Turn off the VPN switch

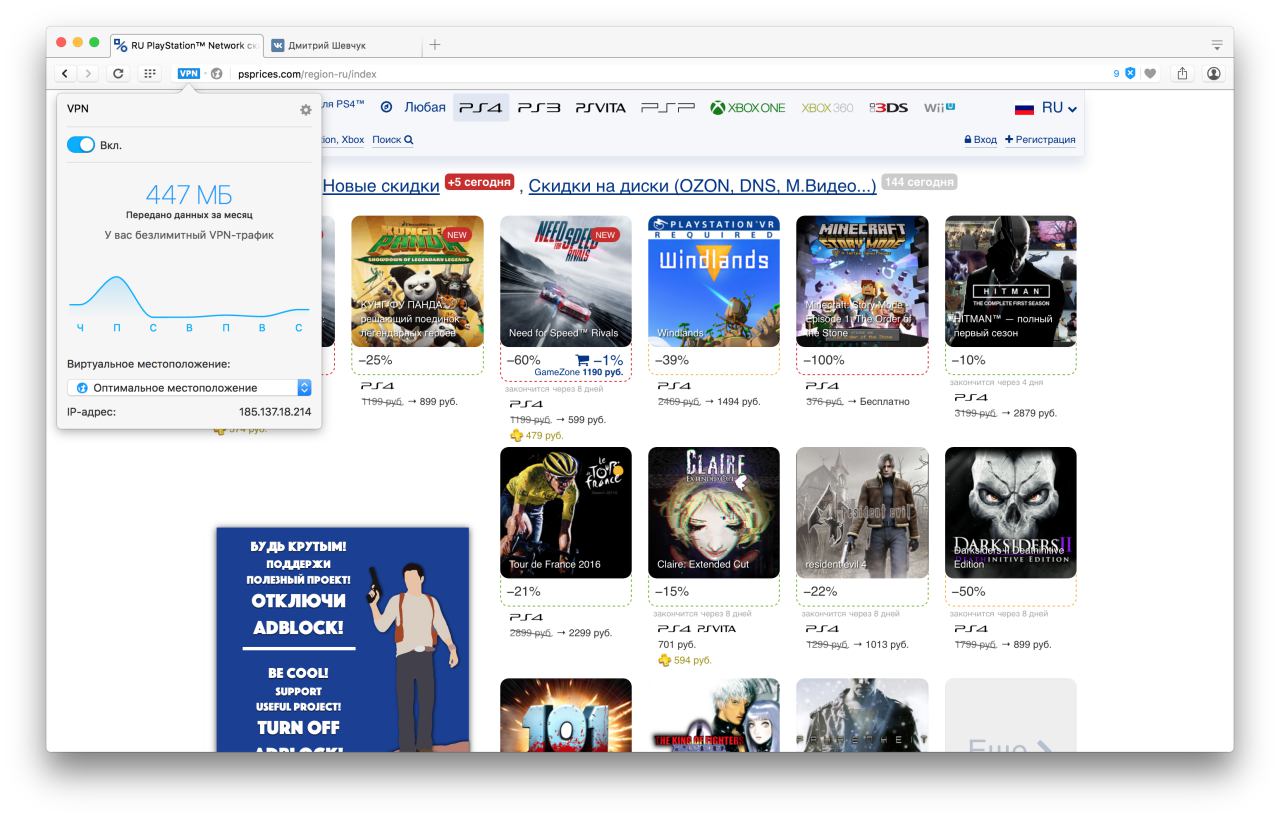coord(81,145)
